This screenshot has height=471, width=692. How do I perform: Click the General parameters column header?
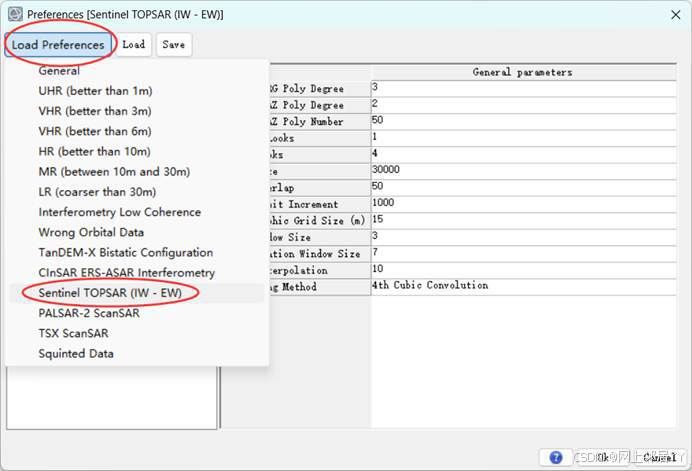pyautogui.click(x=523, y=72)
